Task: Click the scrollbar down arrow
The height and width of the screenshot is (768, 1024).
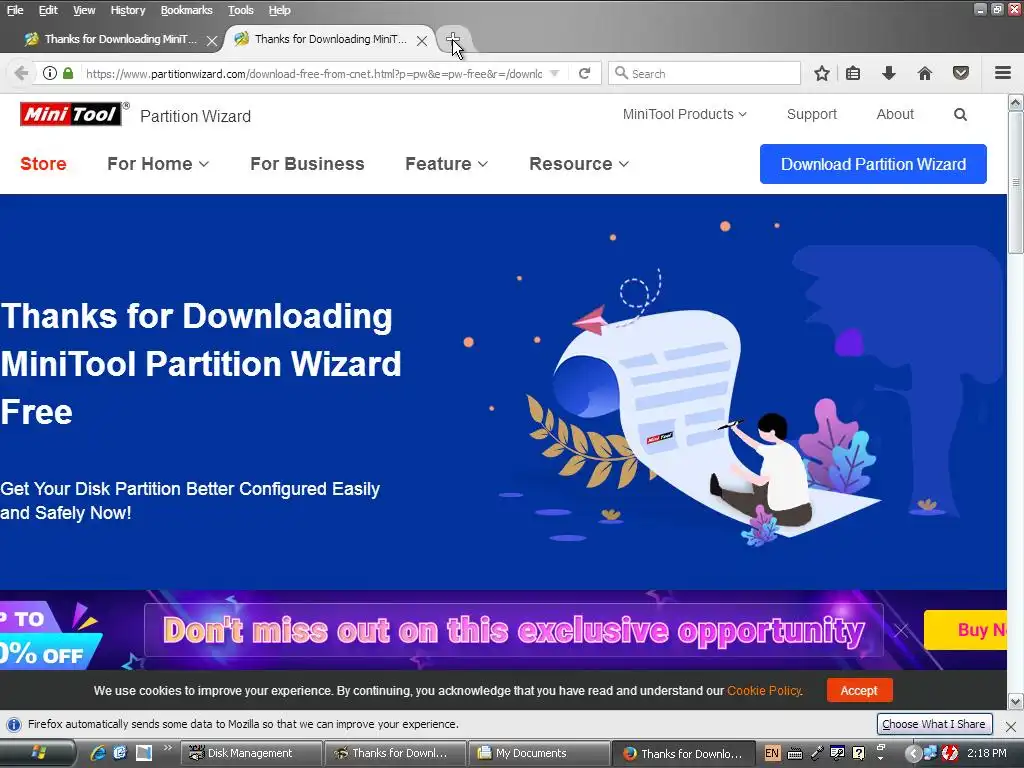Action: tap(1015, 702)
